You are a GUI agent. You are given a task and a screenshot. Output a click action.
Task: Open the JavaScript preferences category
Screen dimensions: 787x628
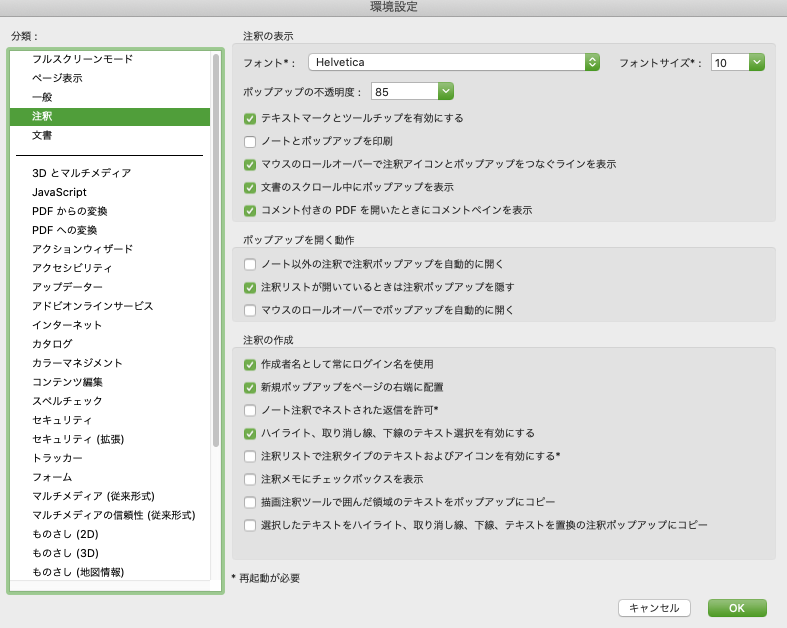point(59,192)
